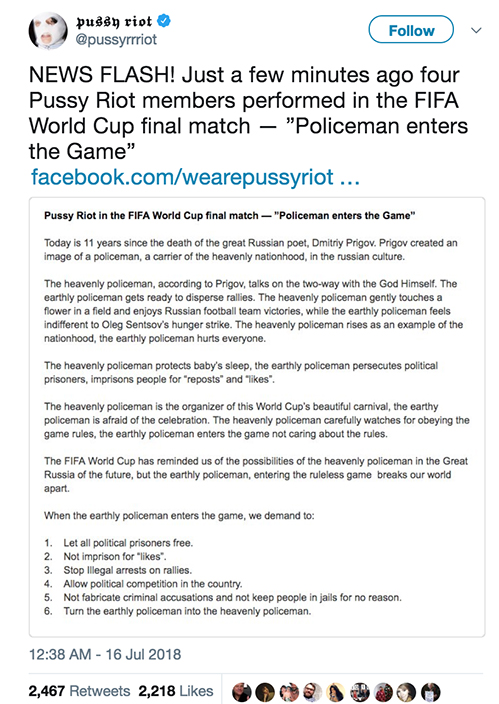Click the pussy riot display name
The width and height of the screenshot is (499, 704).
(114, 21)
